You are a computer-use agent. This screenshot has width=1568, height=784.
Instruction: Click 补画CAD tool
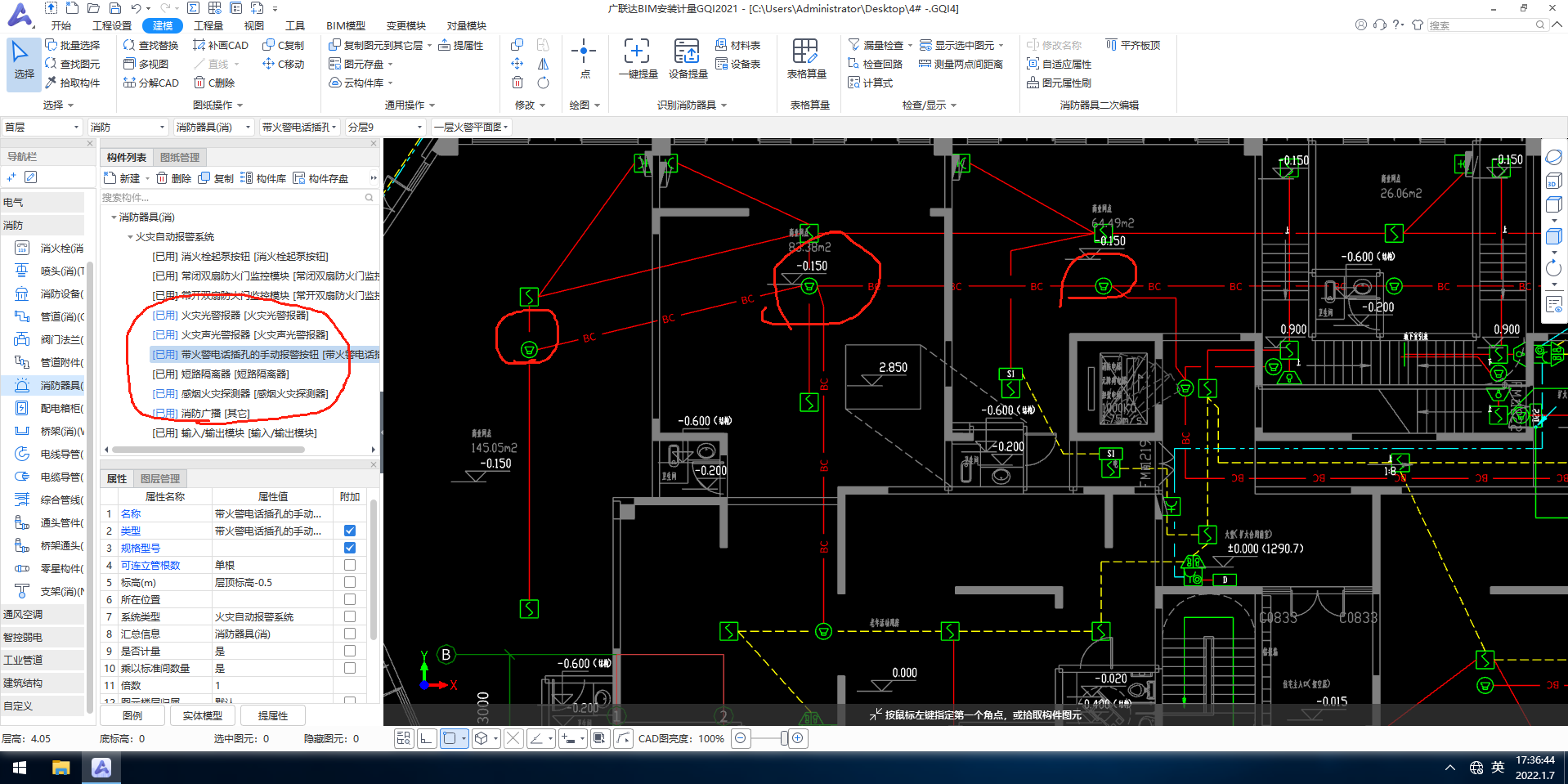221,45
